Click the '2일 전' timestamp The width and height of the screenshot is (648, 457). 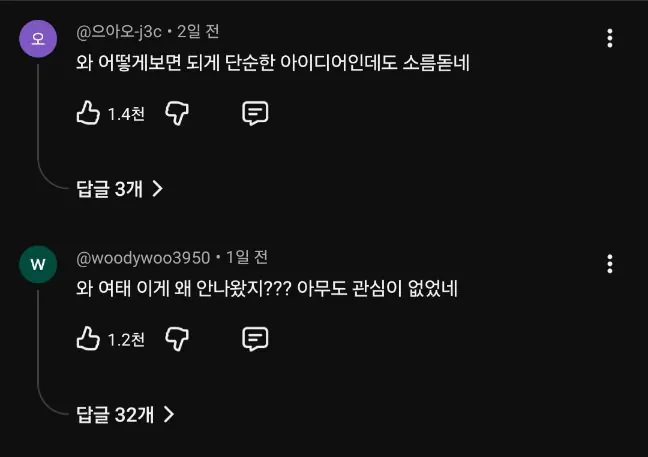pos(198,32)
